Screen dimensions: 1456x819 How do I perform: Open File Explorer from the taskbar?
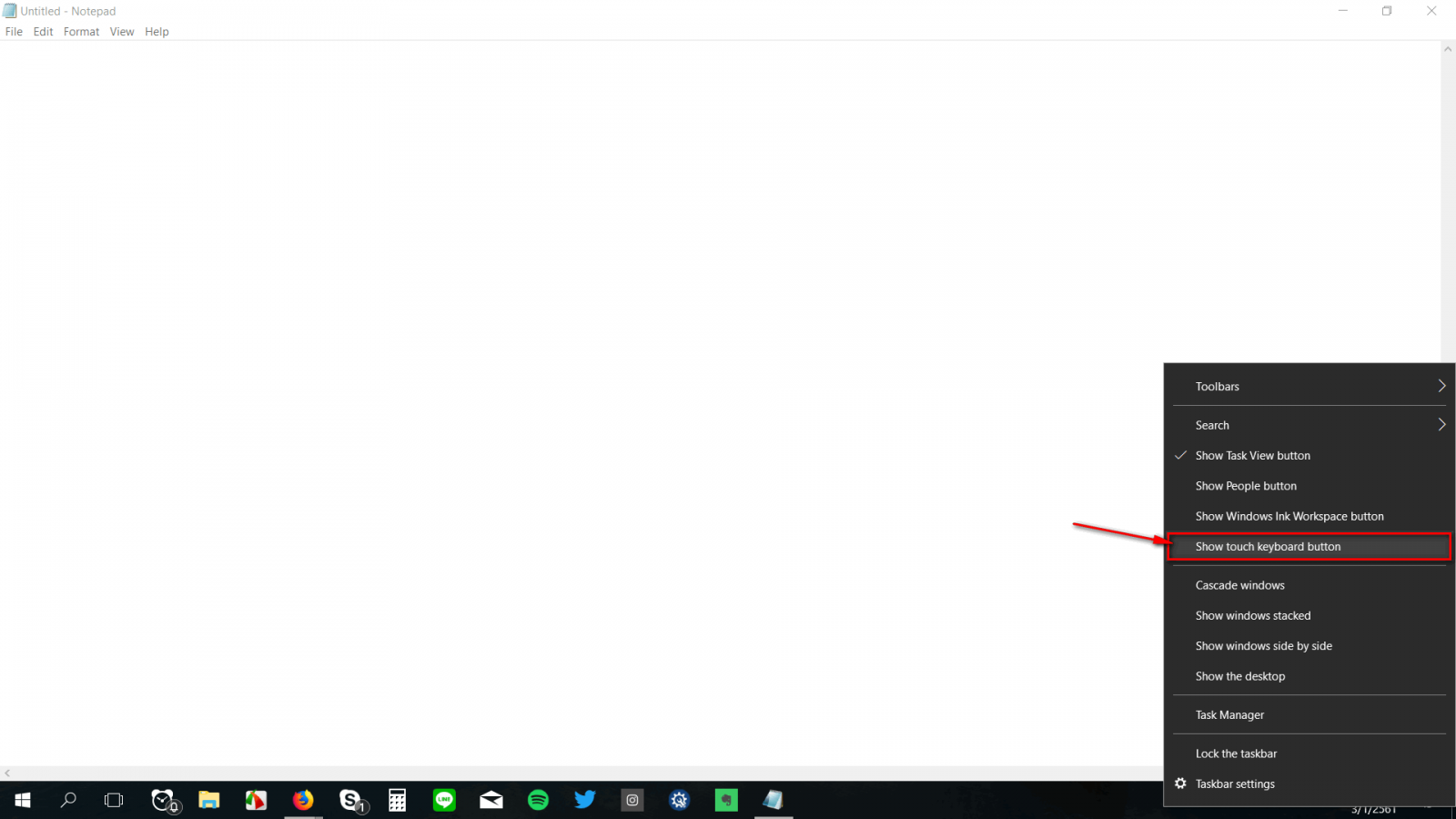(x=209, y=800)
